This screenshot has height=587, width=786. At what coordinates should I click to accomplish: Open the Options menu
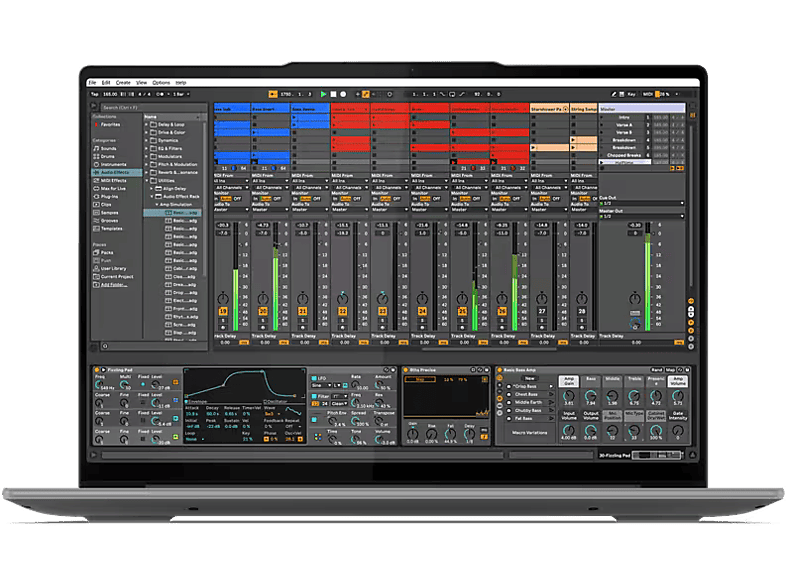161,83
